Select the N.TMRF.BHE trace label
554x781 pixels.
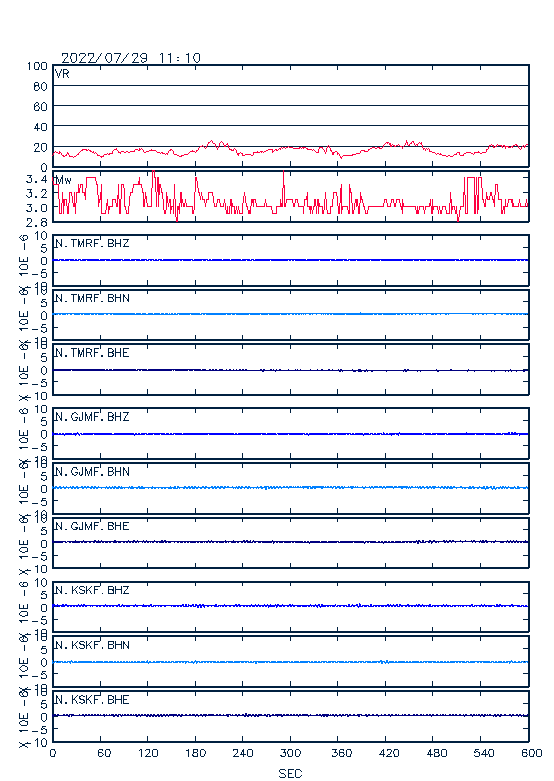coord(92,353)
